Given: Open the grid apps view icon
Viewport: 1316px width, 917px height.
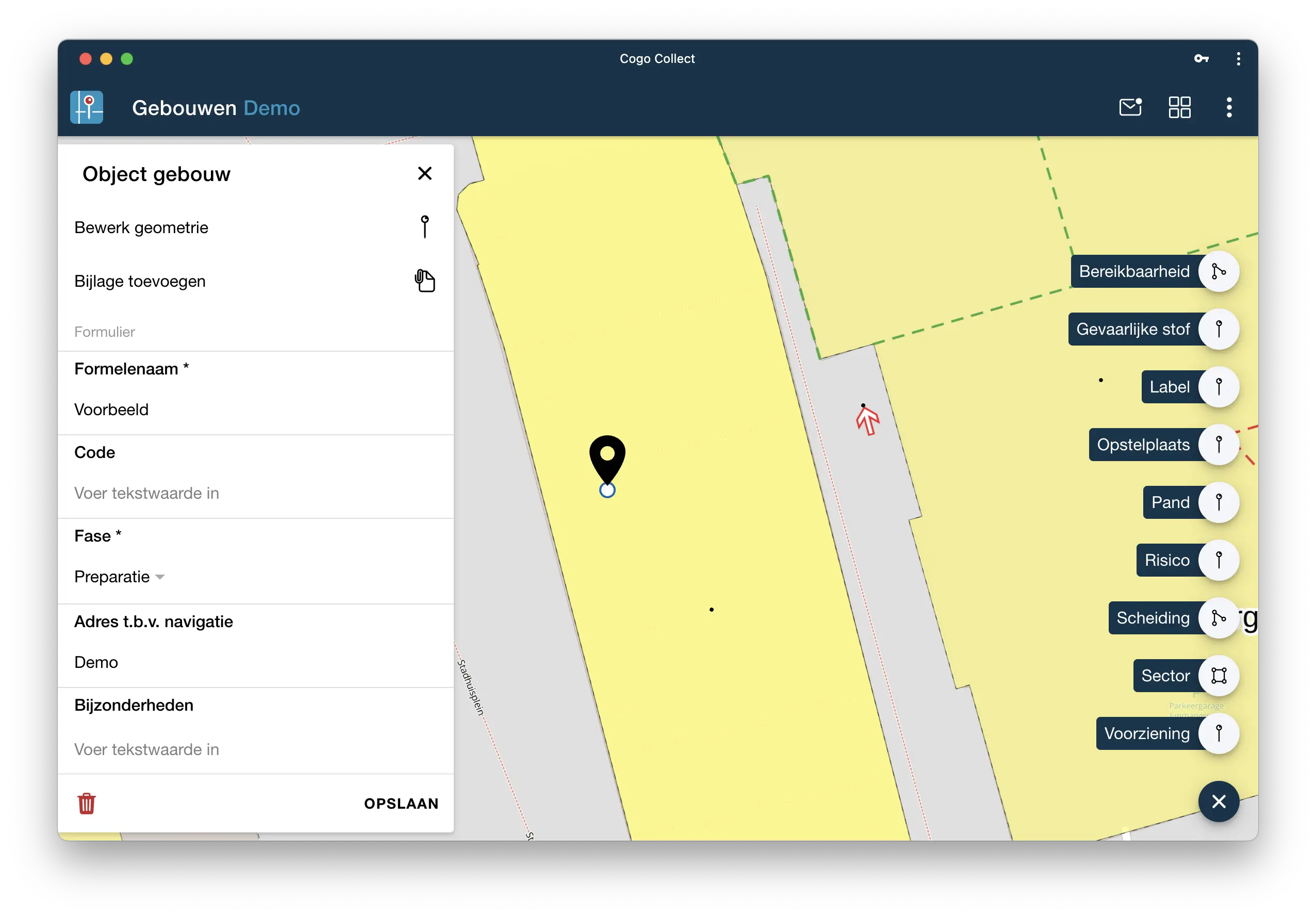Looking at the screenshot, I should pyautogui.click(x=1179, y=107).
